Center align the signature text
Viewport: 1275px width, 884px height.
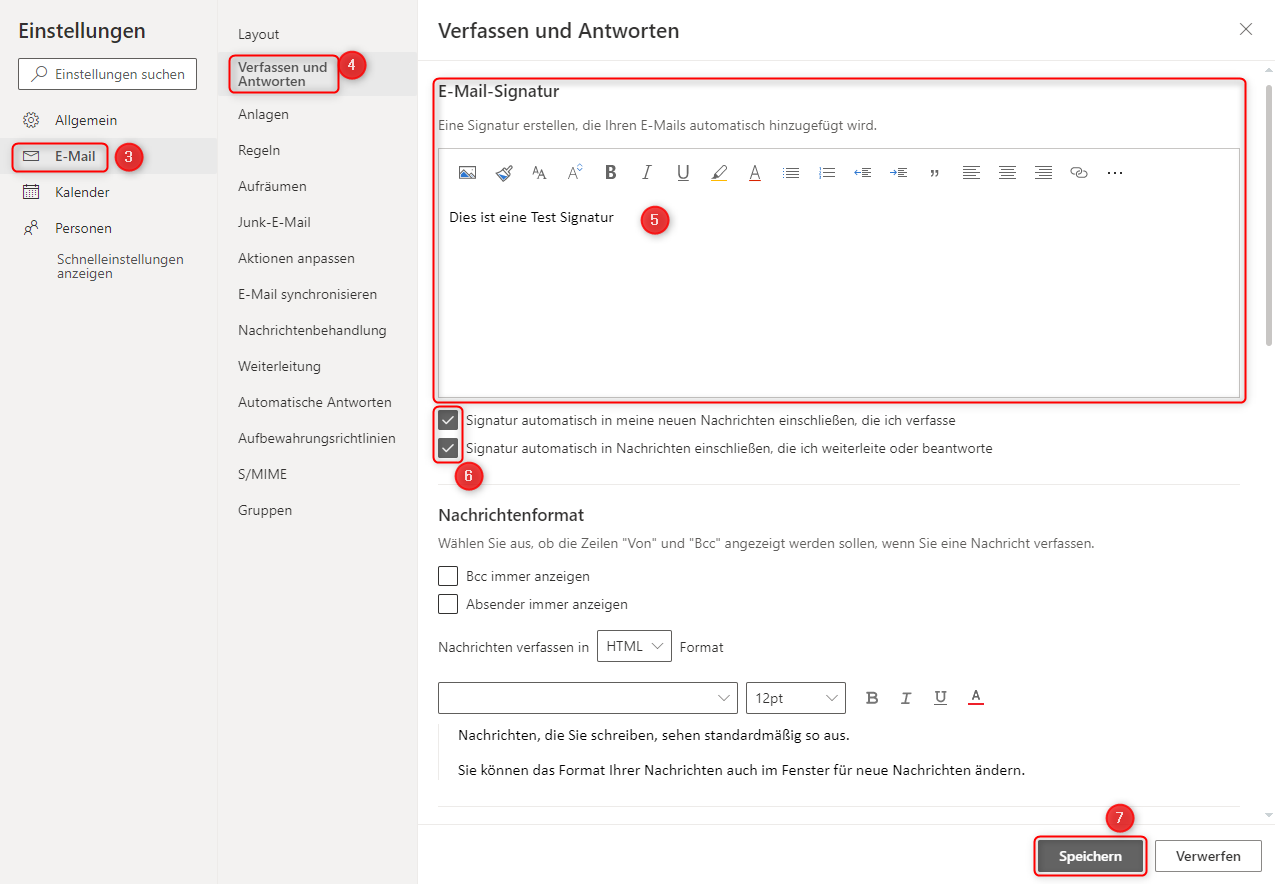tap(1007, 173)
